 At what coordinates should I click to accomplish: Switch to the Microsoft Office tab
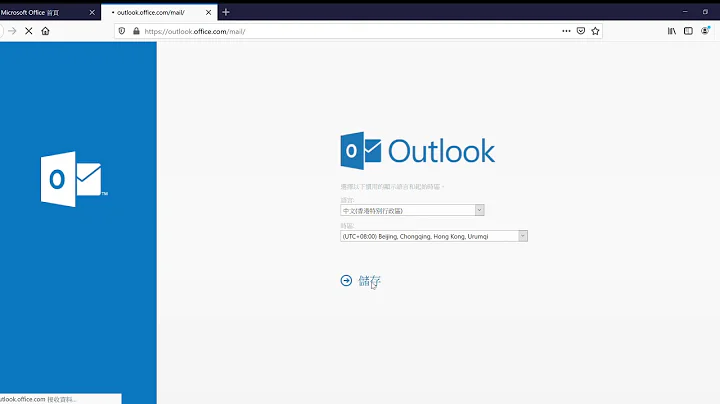pyautogui.click(x=44, y=12)
